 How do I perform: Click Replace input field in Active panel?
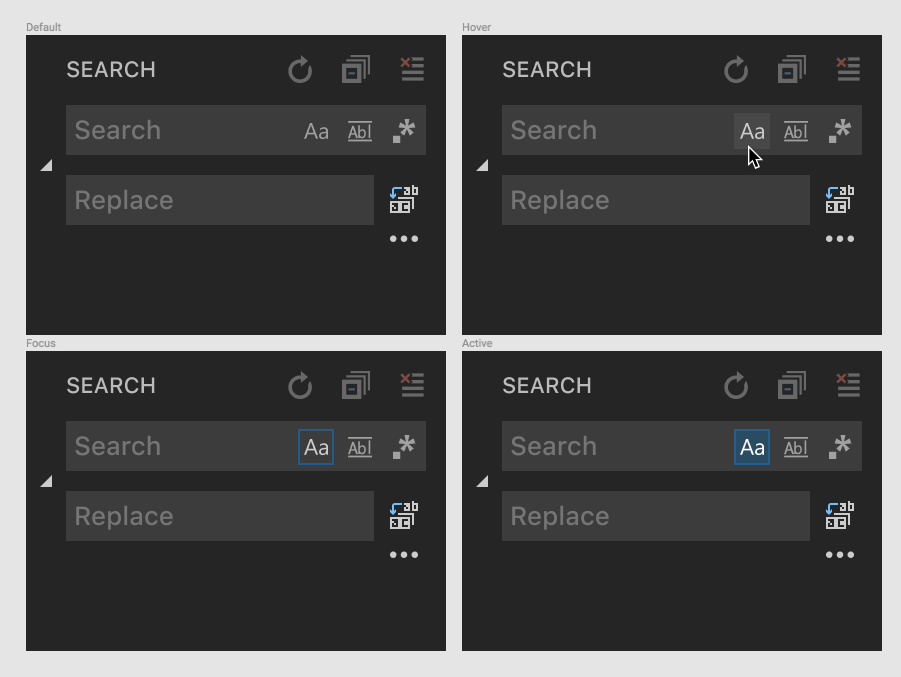656,516
